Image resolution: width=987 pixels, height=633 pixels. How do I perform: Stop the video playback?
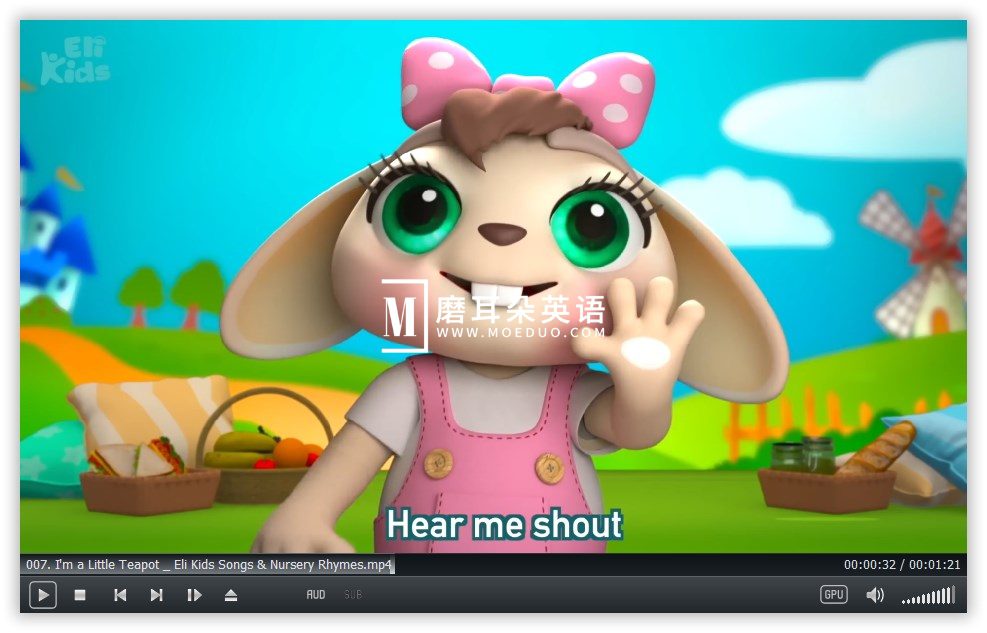click(x=80, y=595)
